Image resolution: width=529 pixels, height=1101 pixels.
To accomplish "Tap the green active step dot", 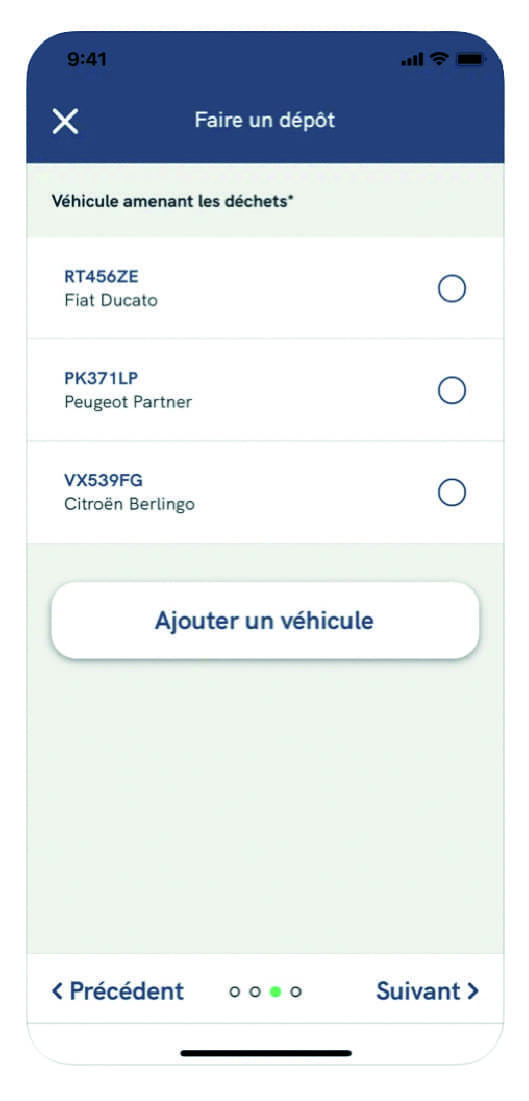I will (276, 991).
